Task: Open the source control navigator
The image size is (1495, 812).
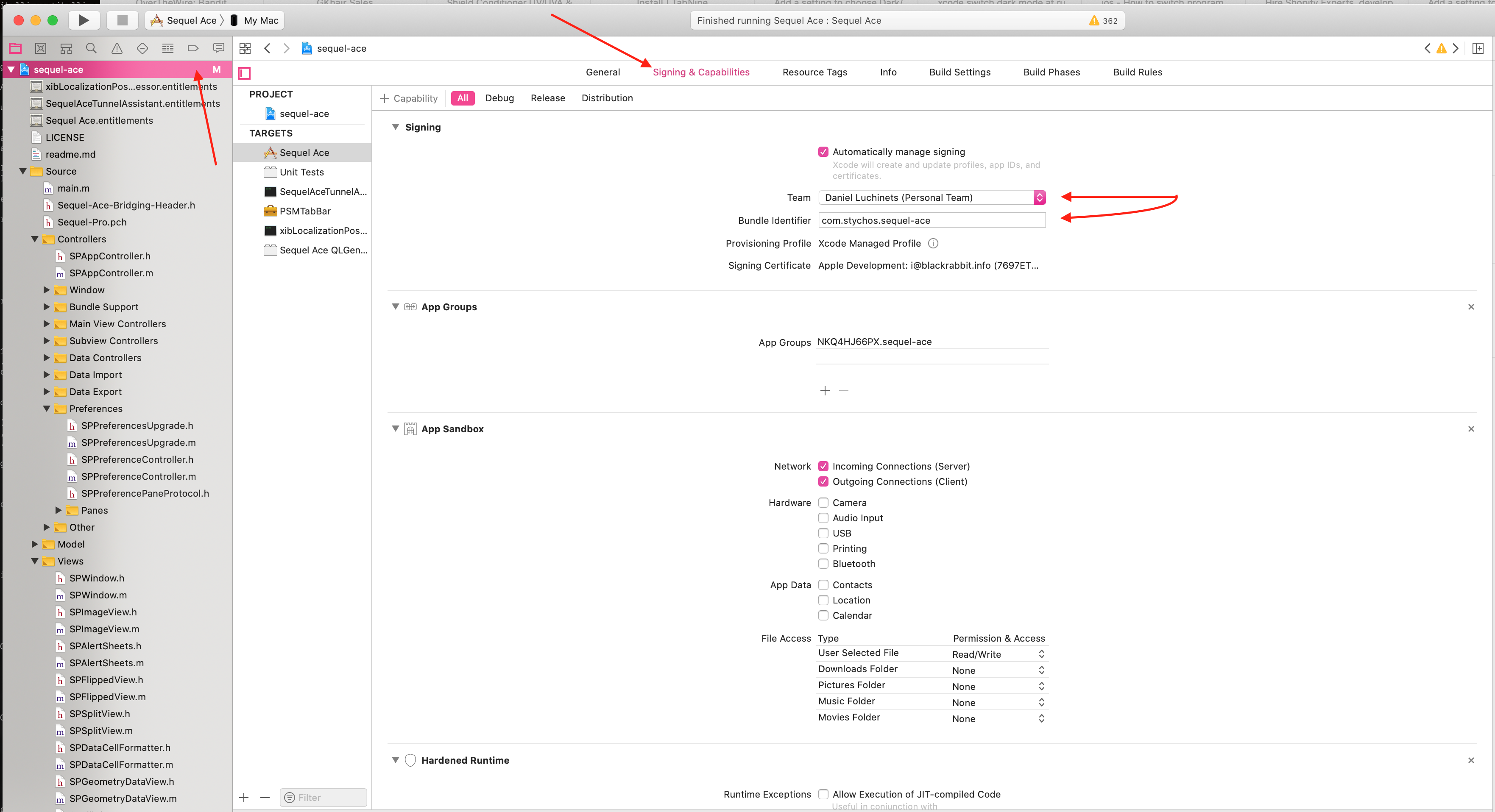Action: (41, 48)
